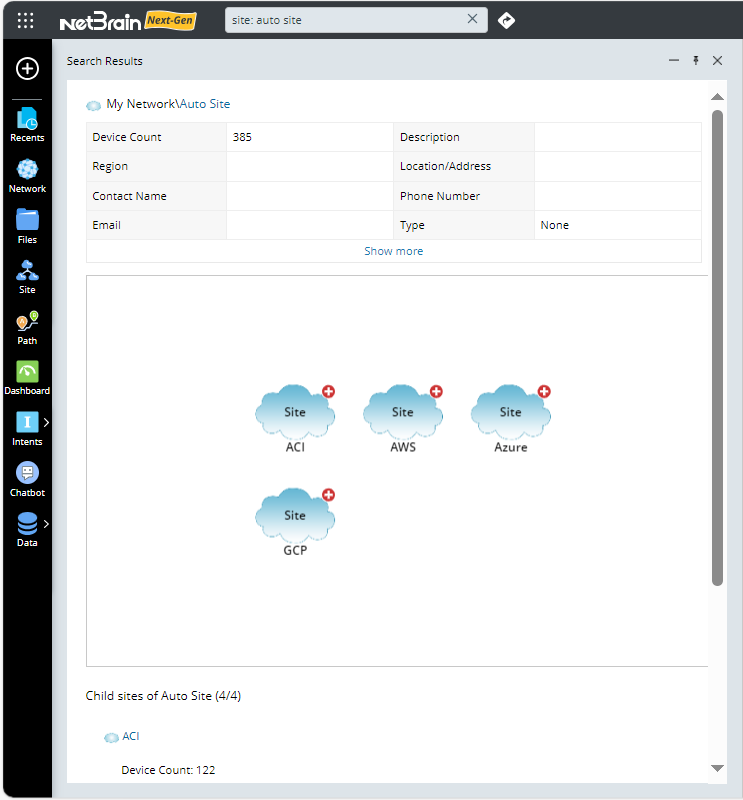Viewport: 743px width, 800px height.
Task: Open Files in the sidebar
Action: pos(27,227)
